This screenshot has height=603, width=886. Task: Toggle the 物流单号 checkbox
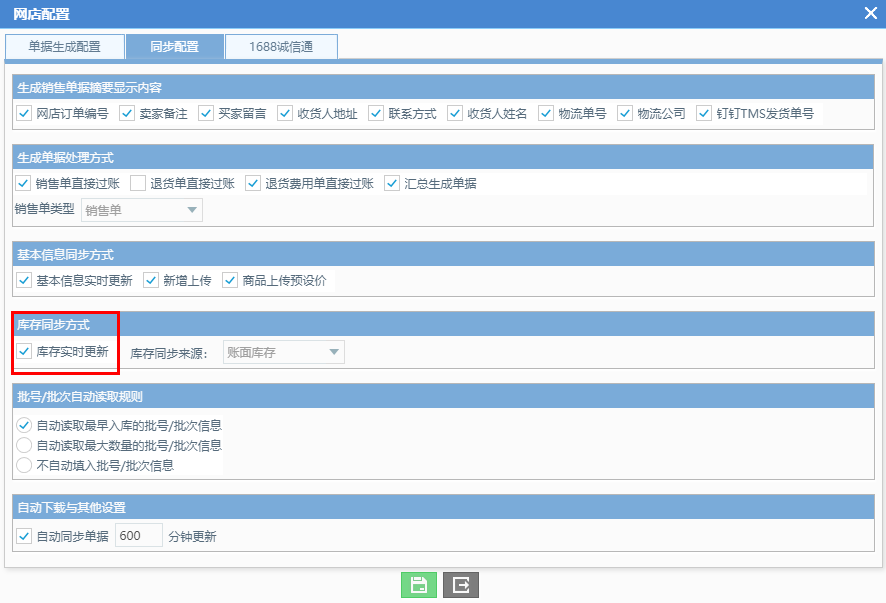click(546, 114)
